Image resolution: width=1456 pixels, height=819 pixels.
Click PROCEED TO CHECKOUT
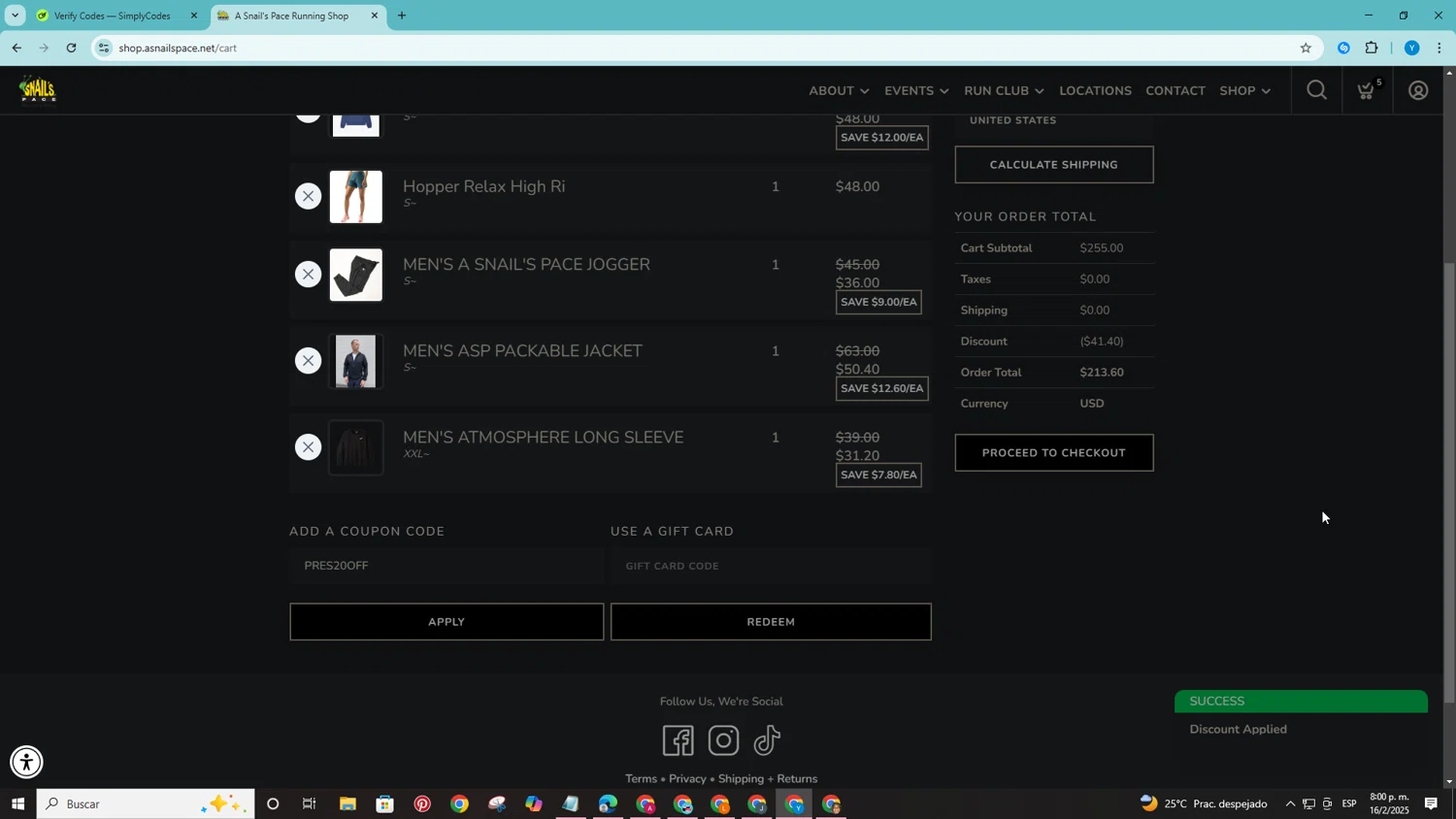click(x=1054, y=452)
